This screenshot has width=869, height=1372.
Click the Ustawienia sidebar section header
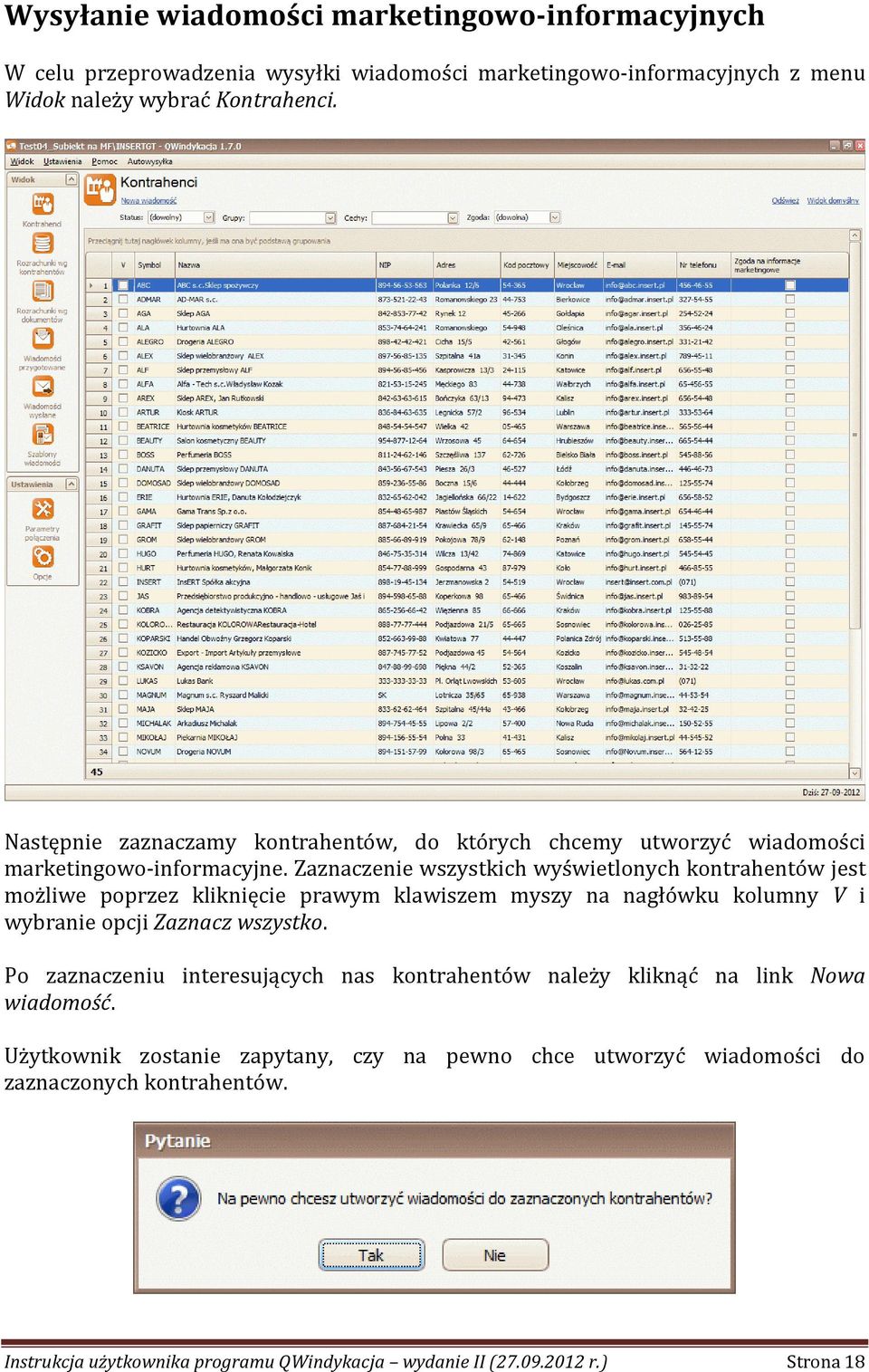[x=43, y=485]
